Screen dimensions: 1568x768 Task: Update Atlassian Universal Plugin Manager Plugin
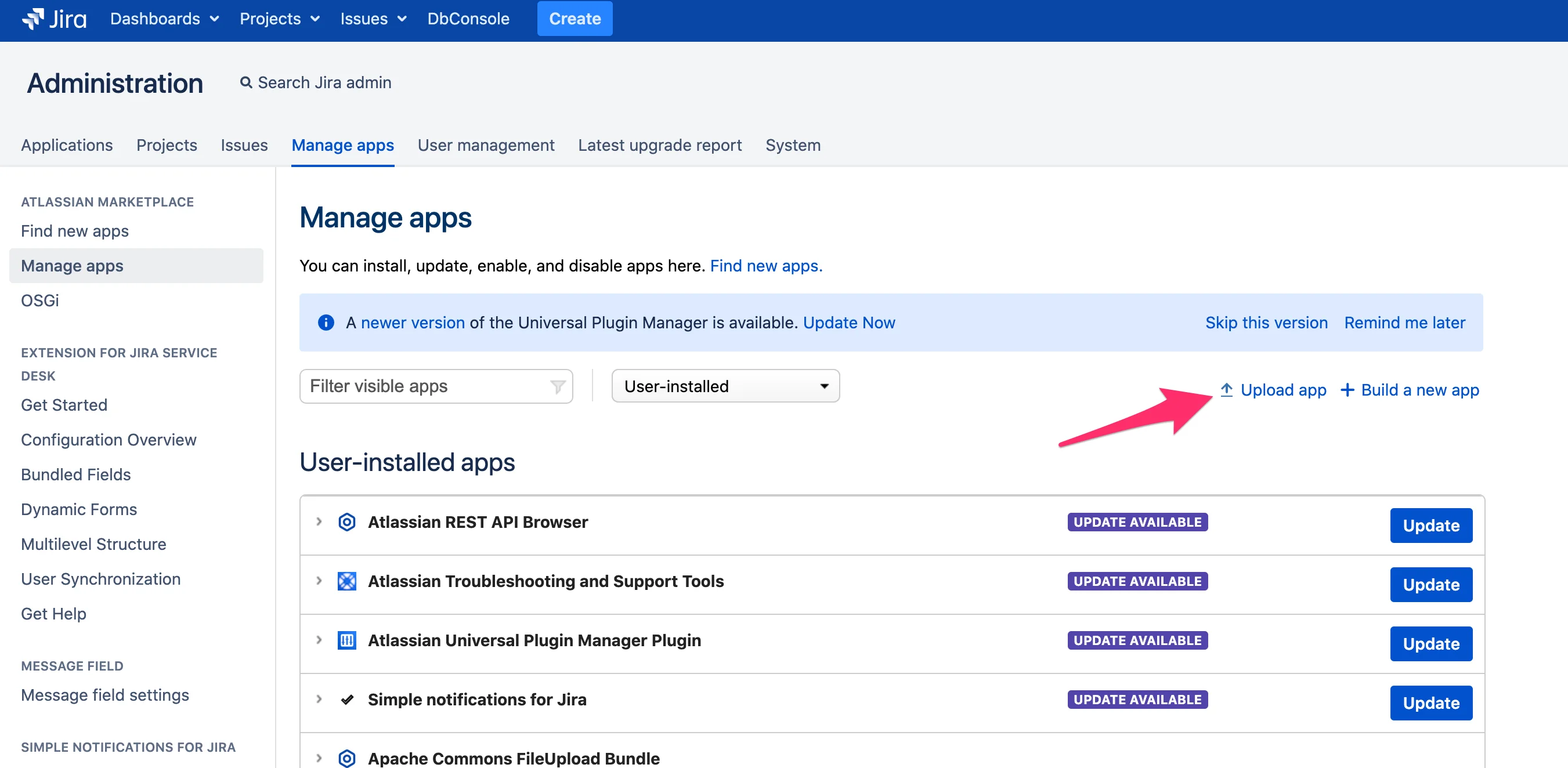(x=1431, y=644)
